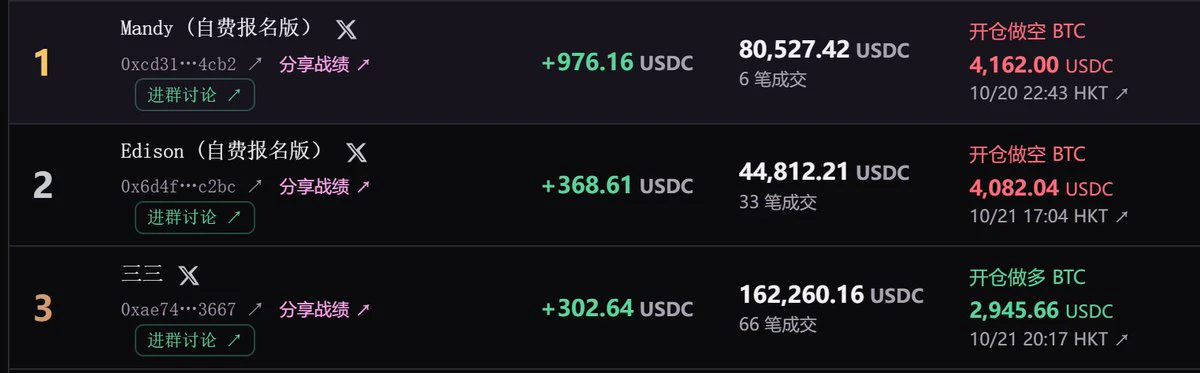1200x373 pixels.
Task: Open 分享战绩 link in 三三's row
Action: [x=324, y=309]
